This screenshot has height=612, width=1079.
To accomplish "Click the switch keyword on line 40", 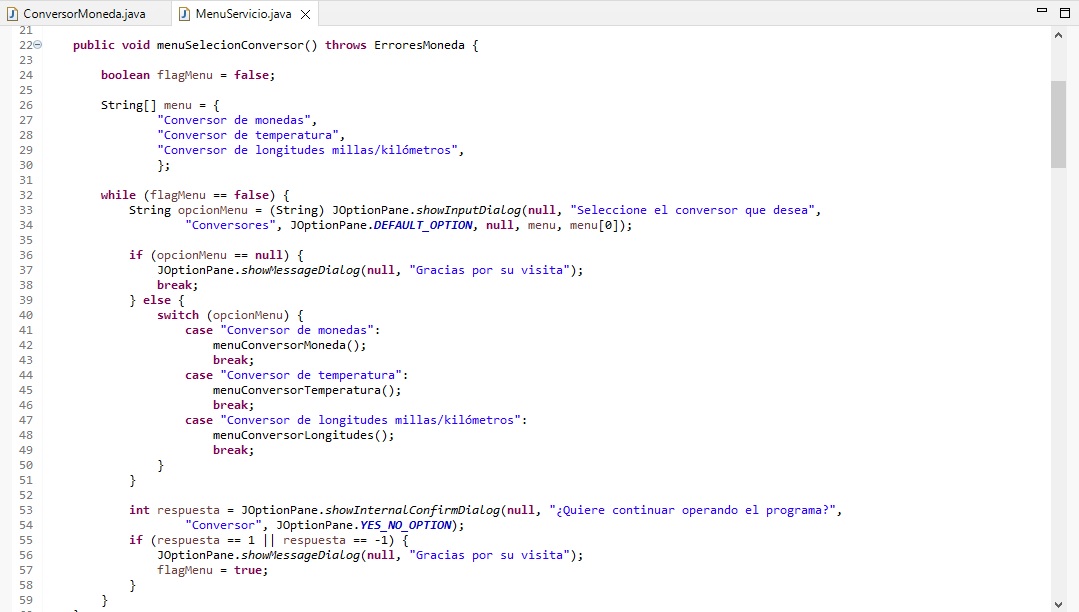I will (178, 315).
